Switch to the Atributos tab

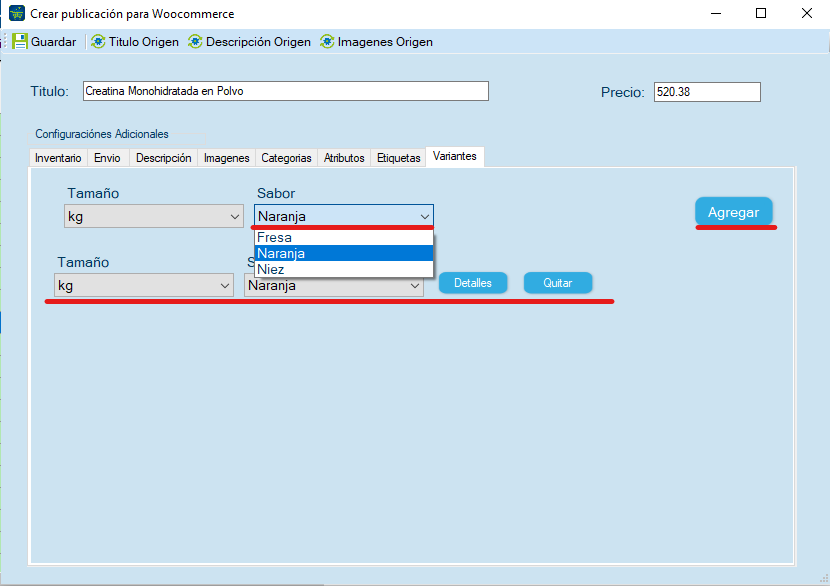pos(344,158)
